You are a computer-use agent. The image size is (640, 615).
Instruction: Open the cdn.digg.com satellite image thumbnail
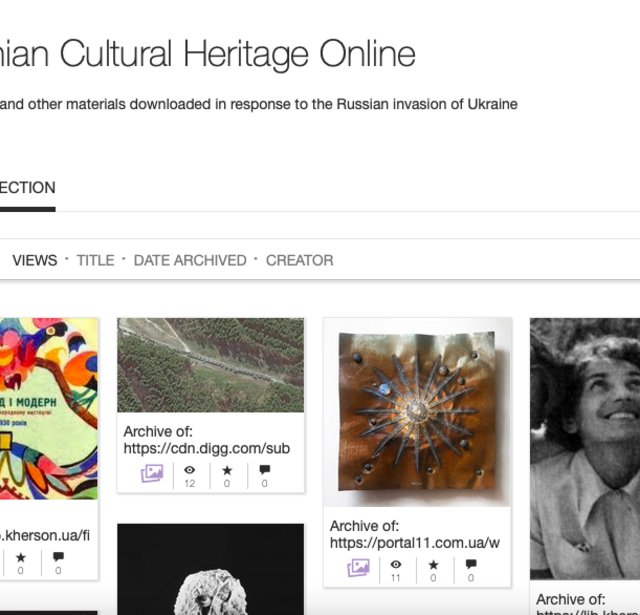(x=211, y=365)
